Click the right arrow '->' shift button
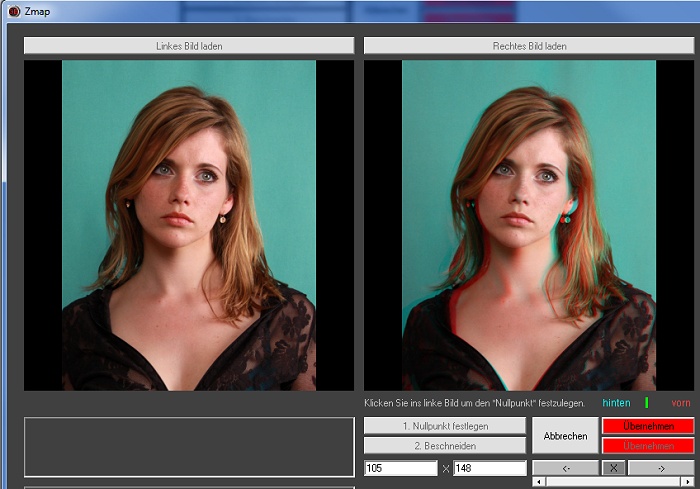 pos(660,468)
